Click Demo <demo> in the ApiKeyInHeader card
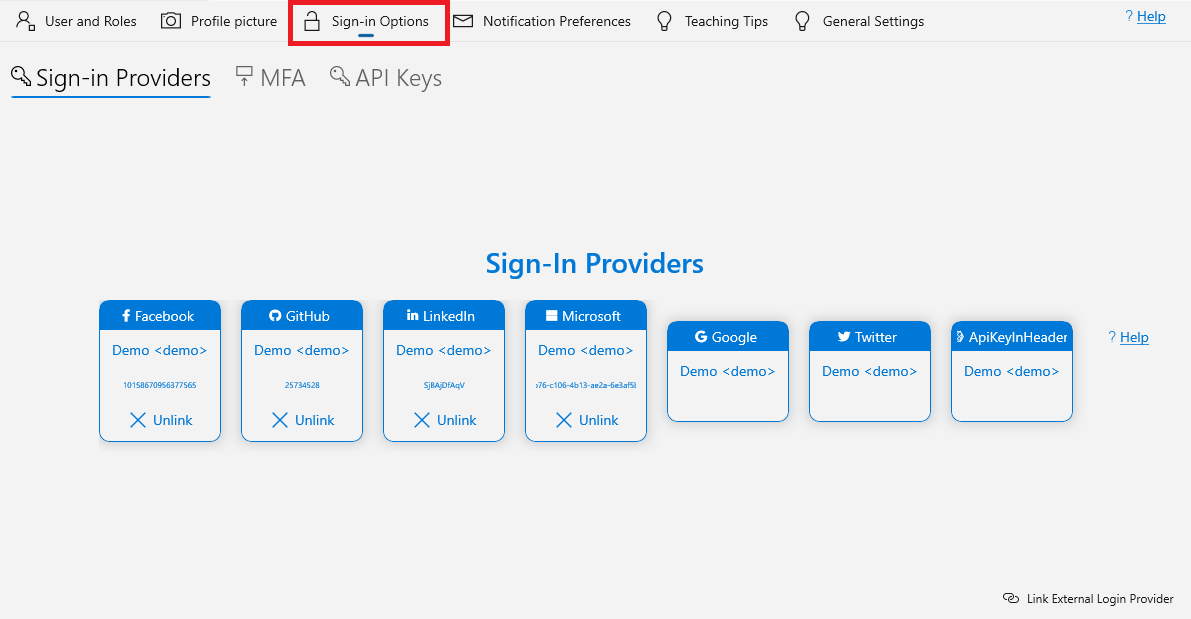The image size is (1191, 619). (x=1012, y=371)
